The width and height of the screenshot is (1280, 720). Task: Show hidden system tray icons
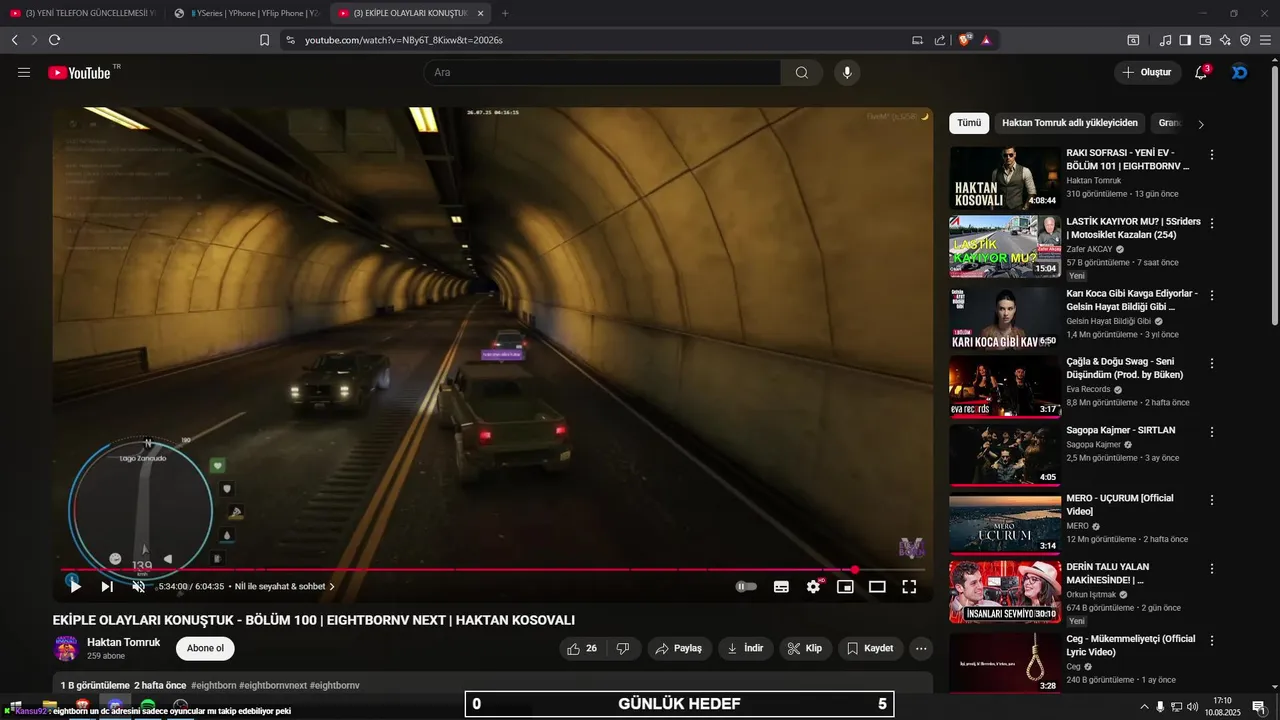[x=1144, y=707]
